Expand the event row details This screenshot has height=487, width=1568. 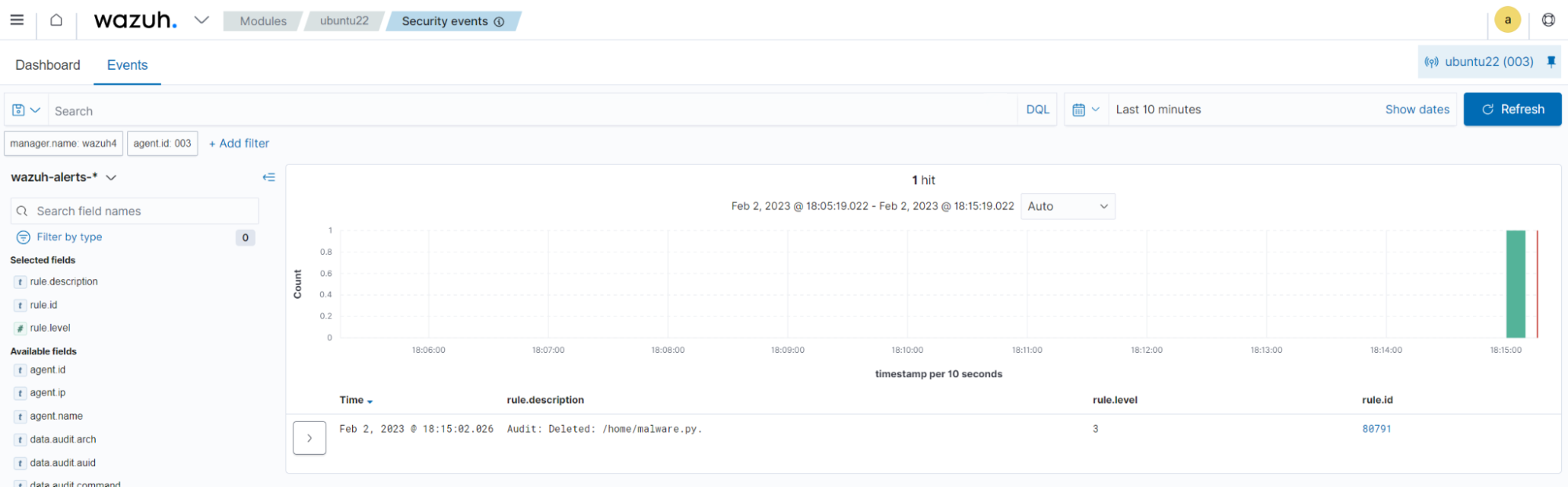(310, 438)
